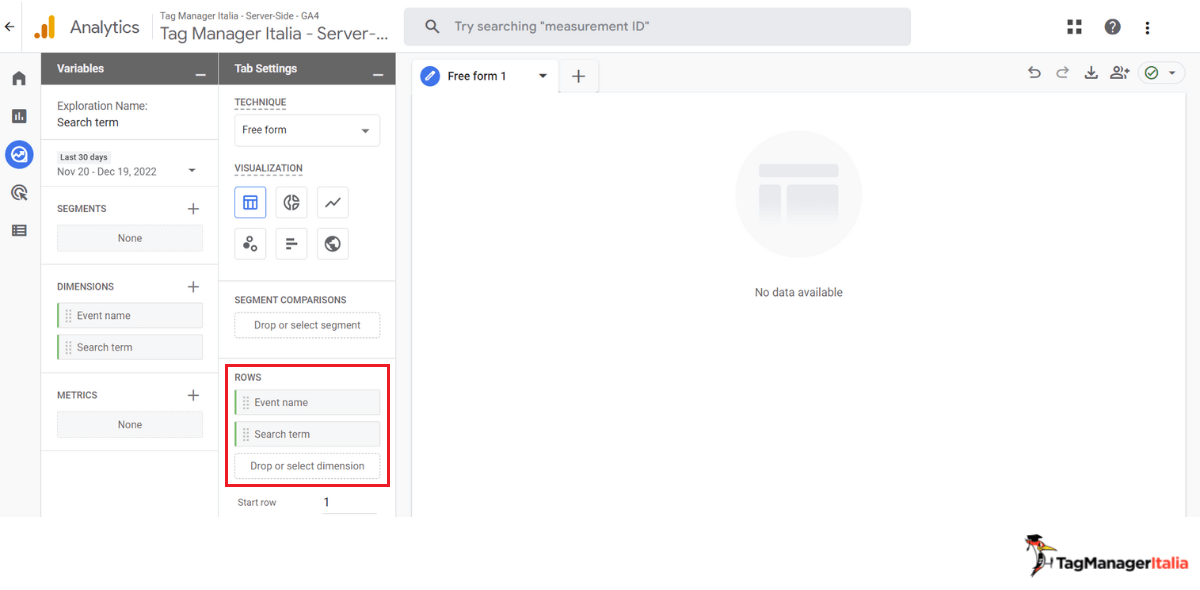
Task: Add a new segment with plus
Action: 193,209
